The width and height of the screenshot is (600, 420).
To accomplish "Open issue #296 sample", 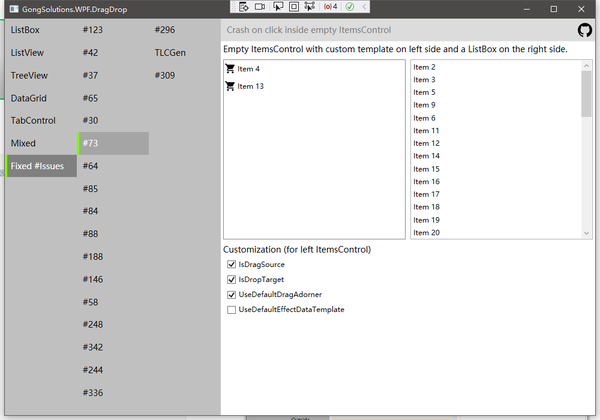I will coord(185,30).
